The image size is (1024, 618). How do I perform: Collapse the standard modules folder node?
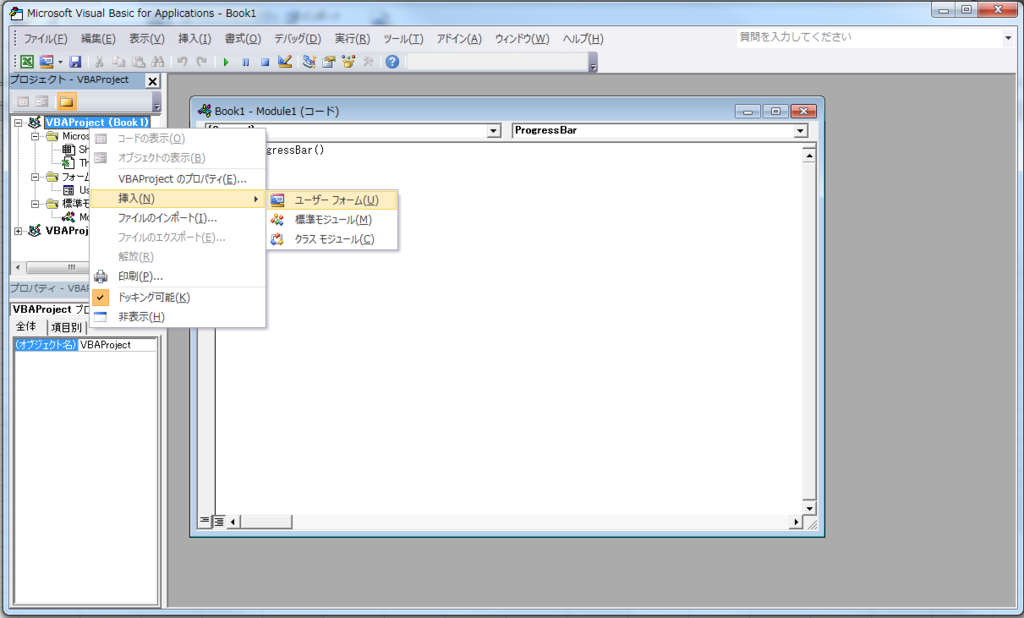35,204
